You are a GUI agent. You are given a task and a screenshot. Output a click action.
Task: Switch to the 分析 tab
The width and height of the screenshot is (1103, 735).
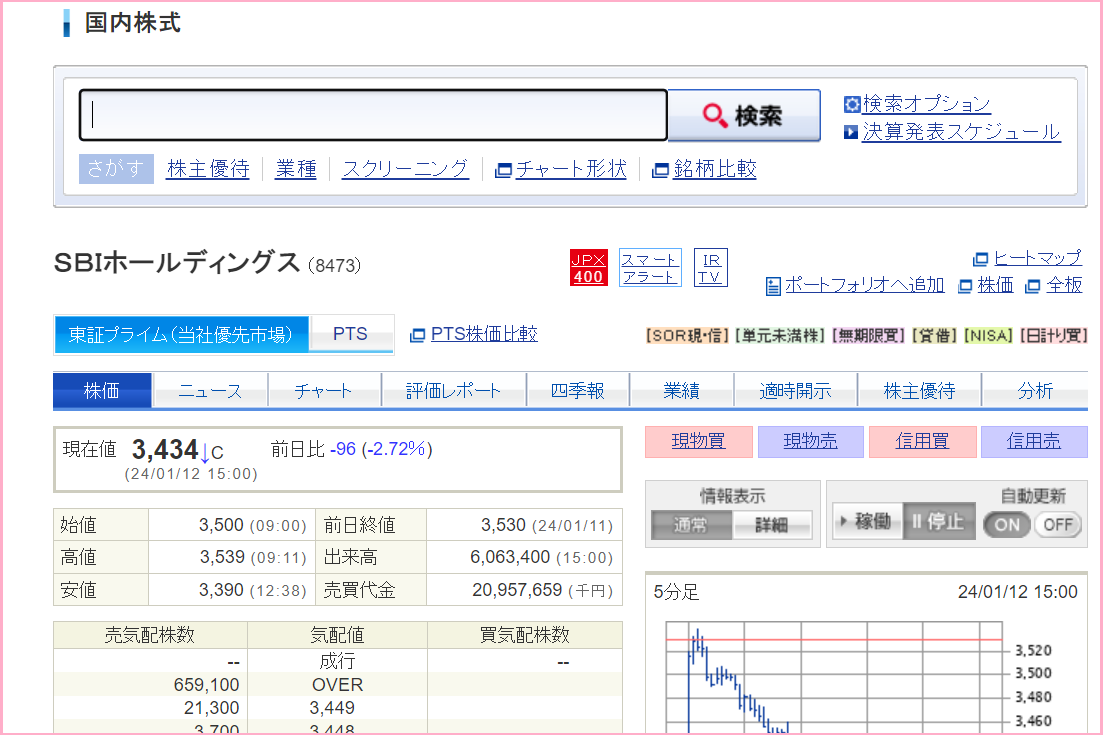pyautogui.click(x=1035, y=390)
